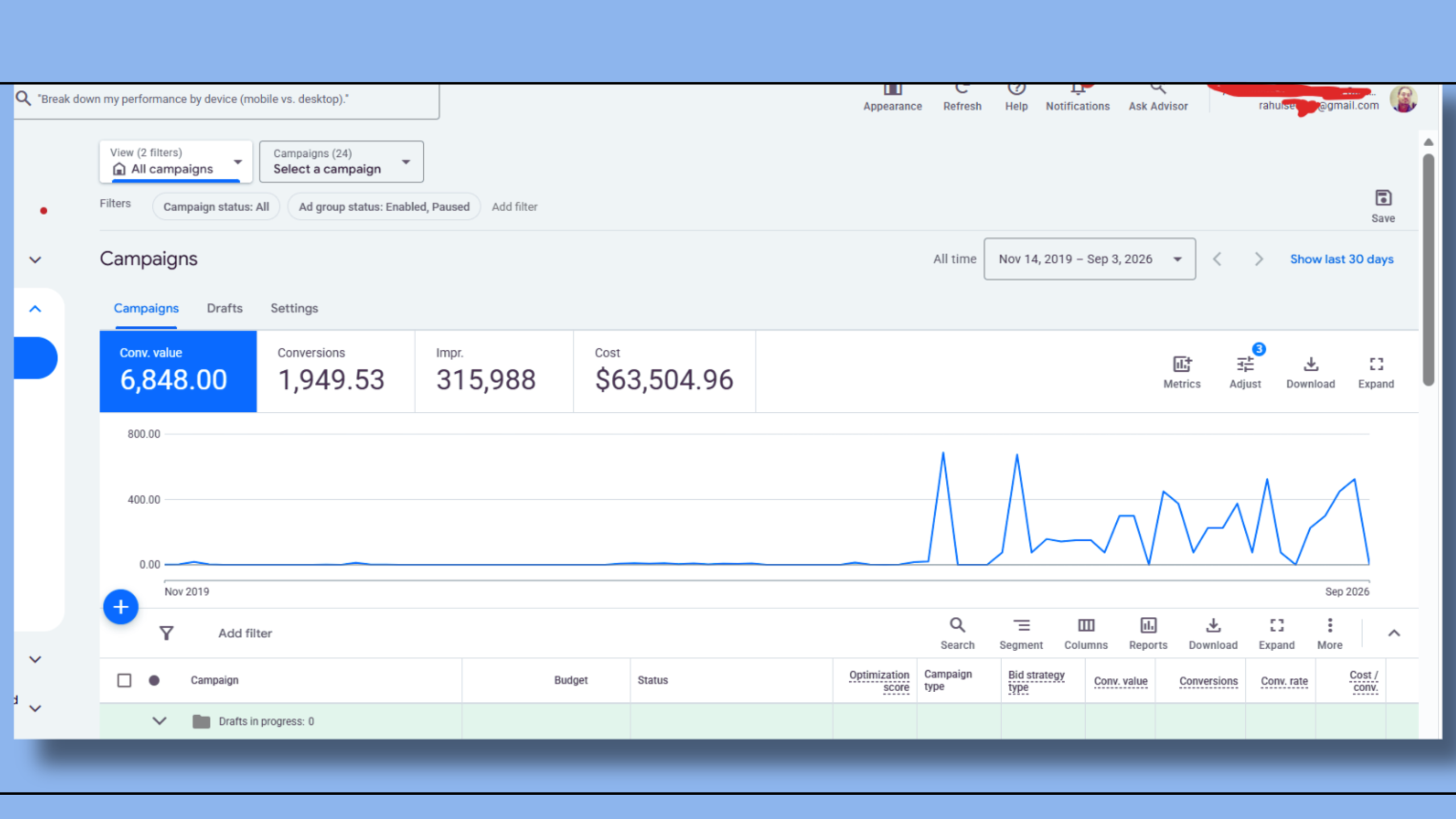The height and width of the screenshot is (819, 1456).
Task: Click the More three-dot icon
Action: (1330, 626)
